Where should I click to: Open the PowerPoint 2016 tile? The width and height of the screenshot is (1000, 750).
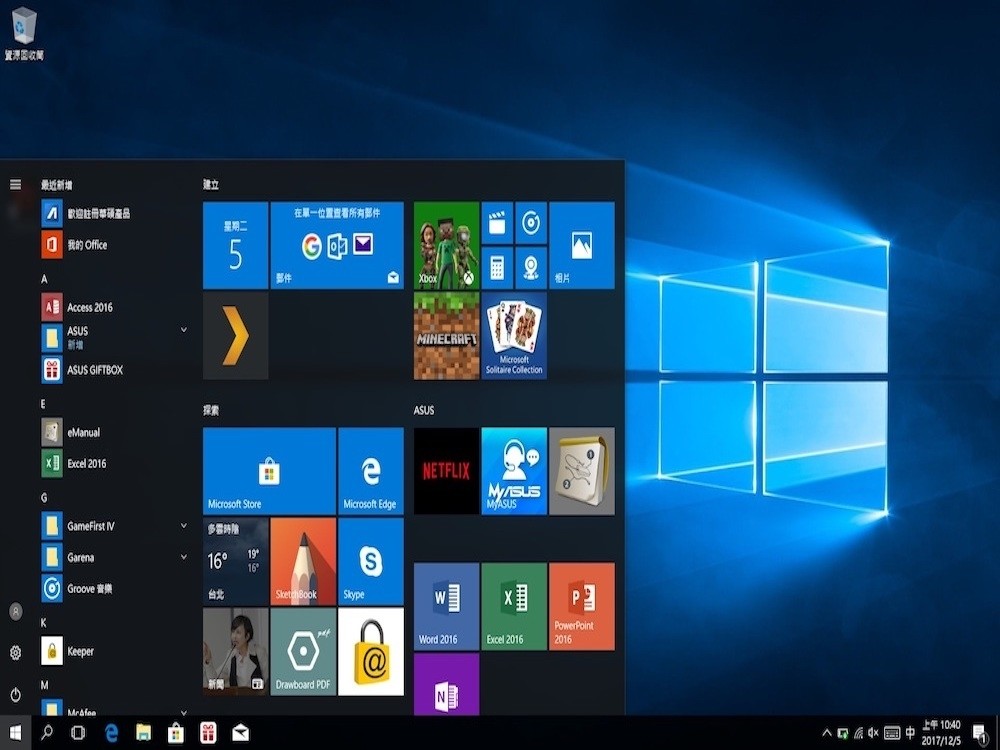(582, 606)
